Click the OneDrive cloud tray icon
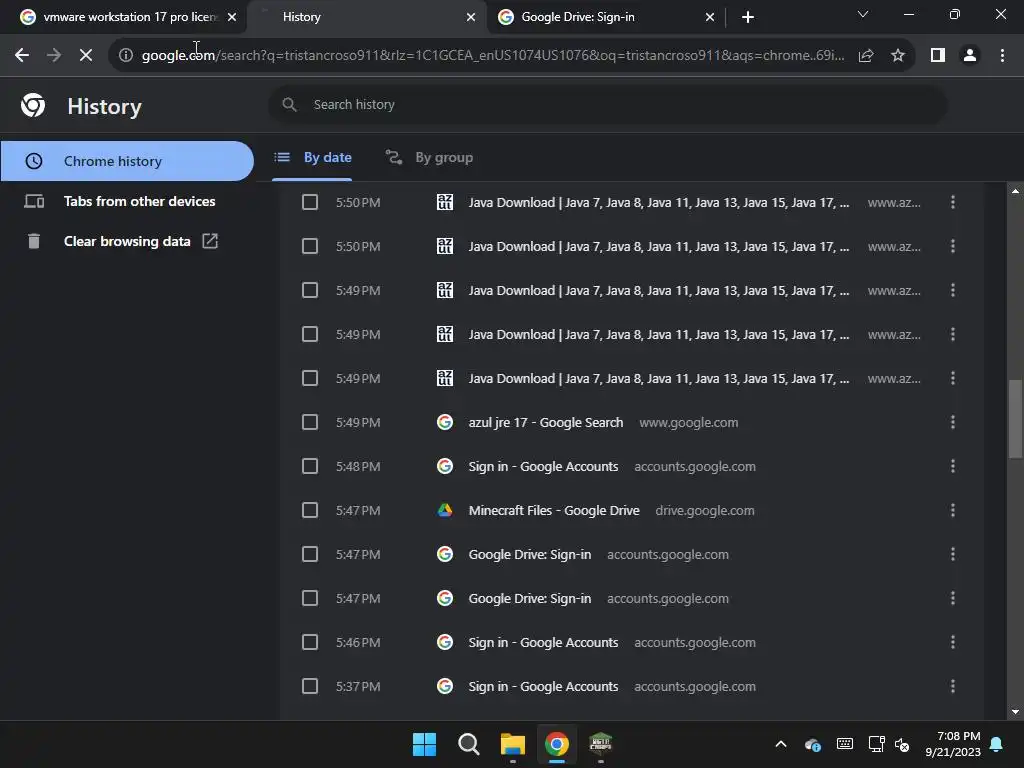Screen dimensions: 1024x768 pyautogui.click(x=813, y=744)
